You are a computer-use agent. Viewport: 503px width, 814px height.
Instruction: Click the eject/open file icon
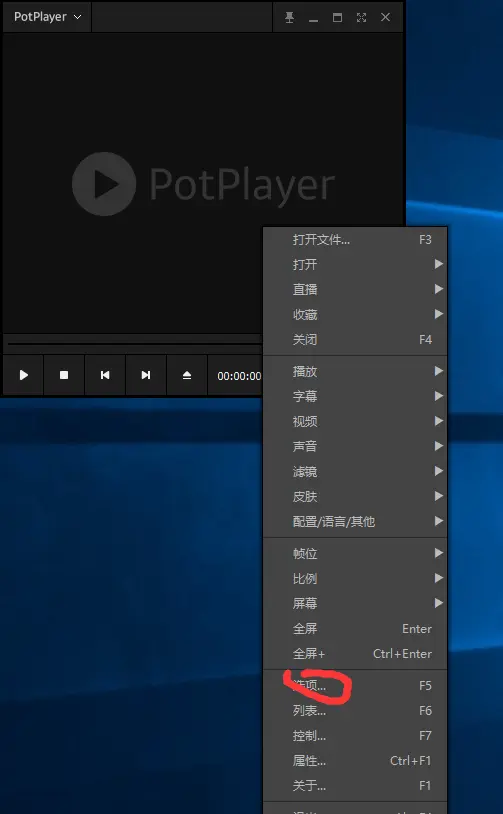[x=187, y=375]
